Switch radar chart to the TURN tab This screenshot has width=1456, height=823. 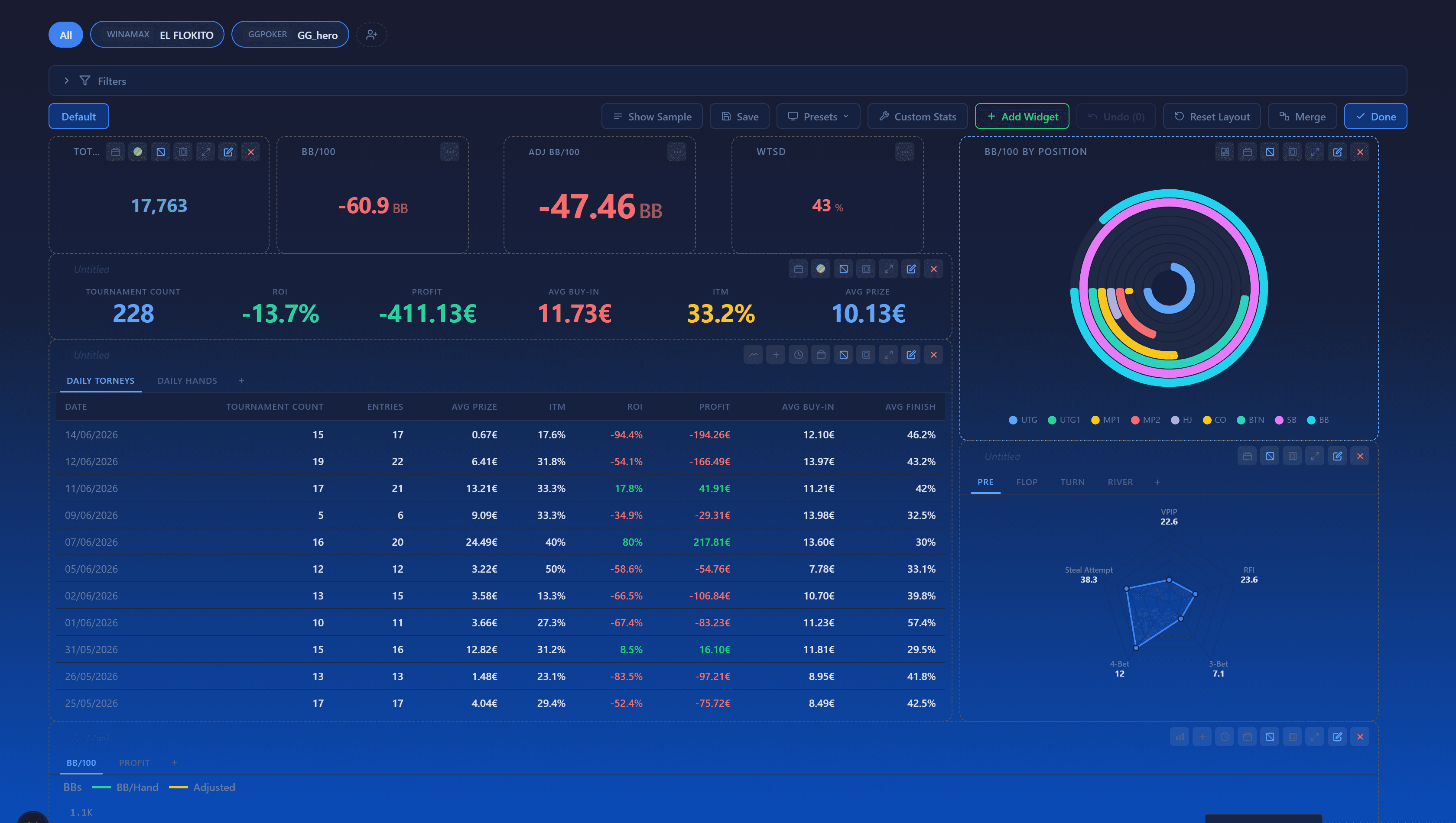[x=1072, y=482]
